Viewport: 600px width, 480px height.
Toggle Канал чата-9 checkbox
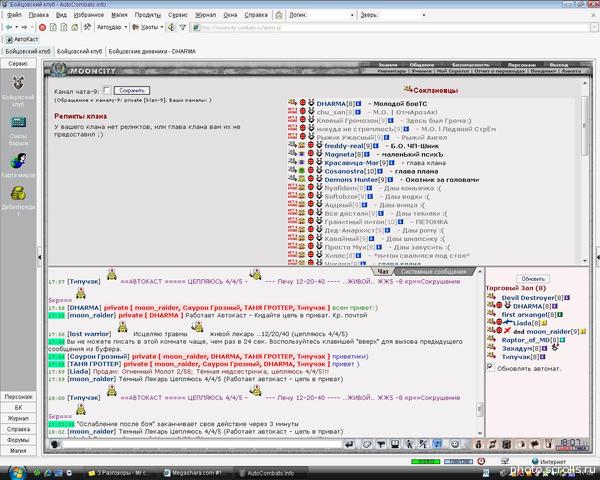[x=107, y=90]
